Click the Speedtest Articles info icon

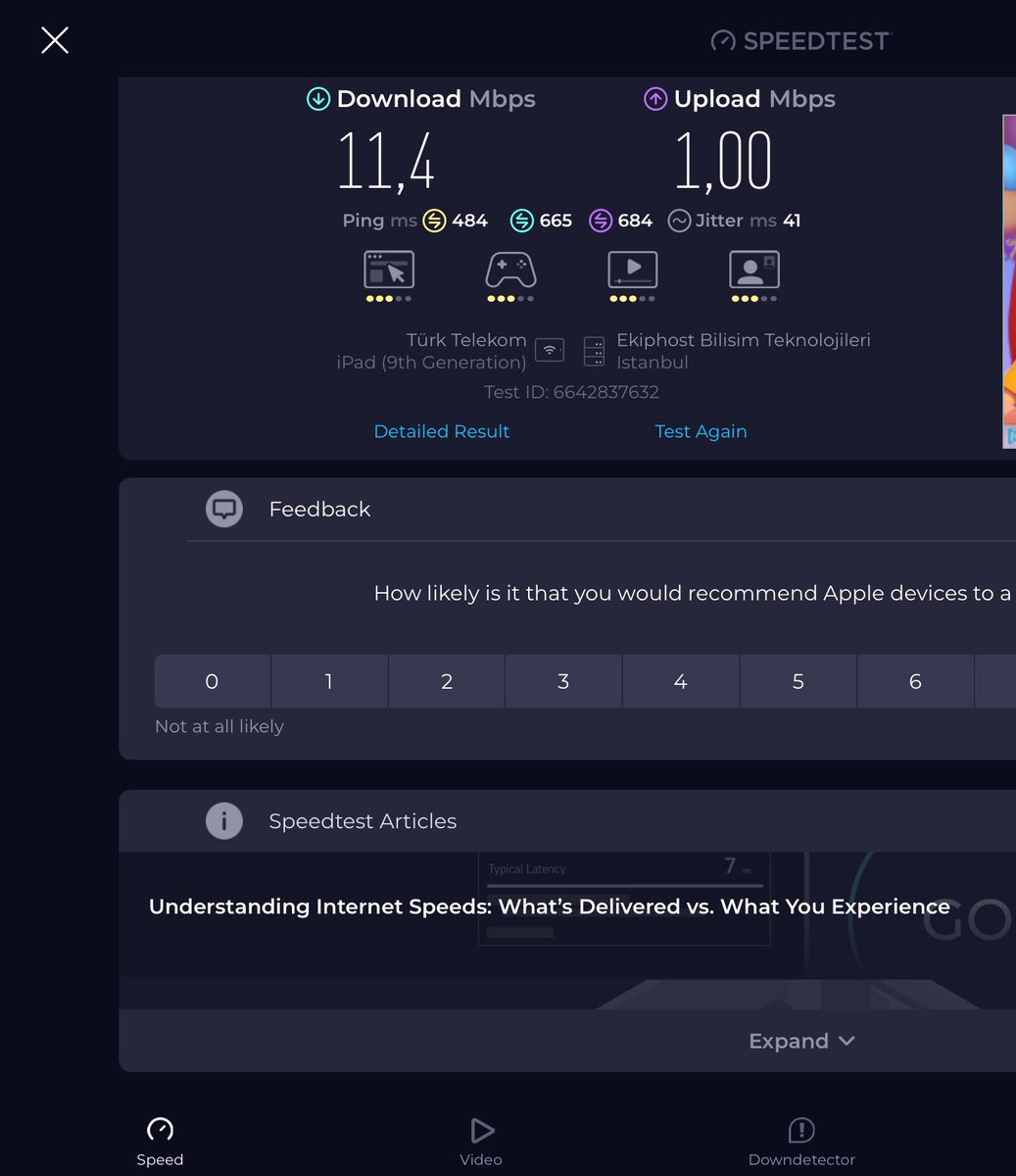tap(224, 821)
